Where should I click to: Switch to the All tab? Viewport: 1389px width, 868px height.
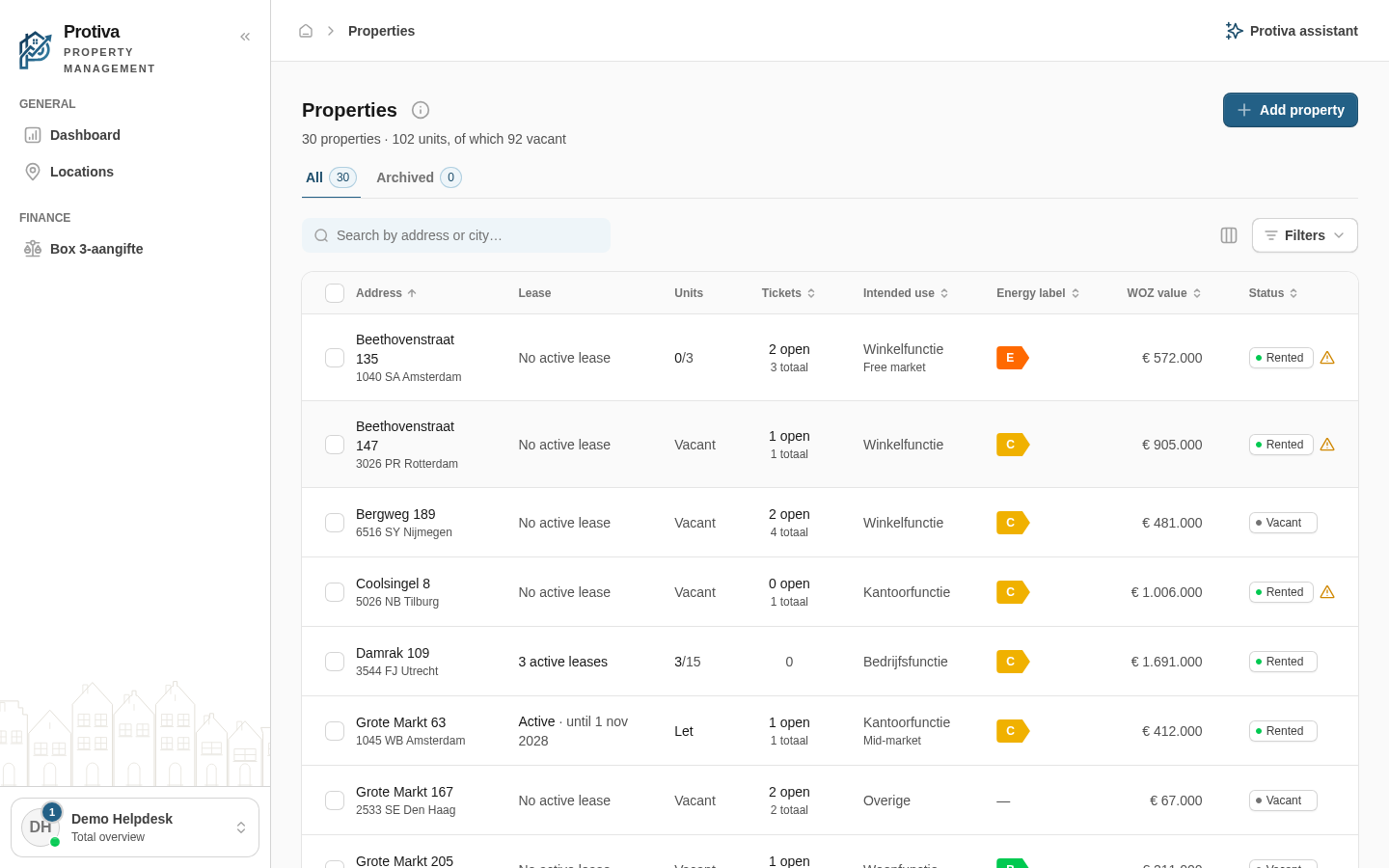331,177
